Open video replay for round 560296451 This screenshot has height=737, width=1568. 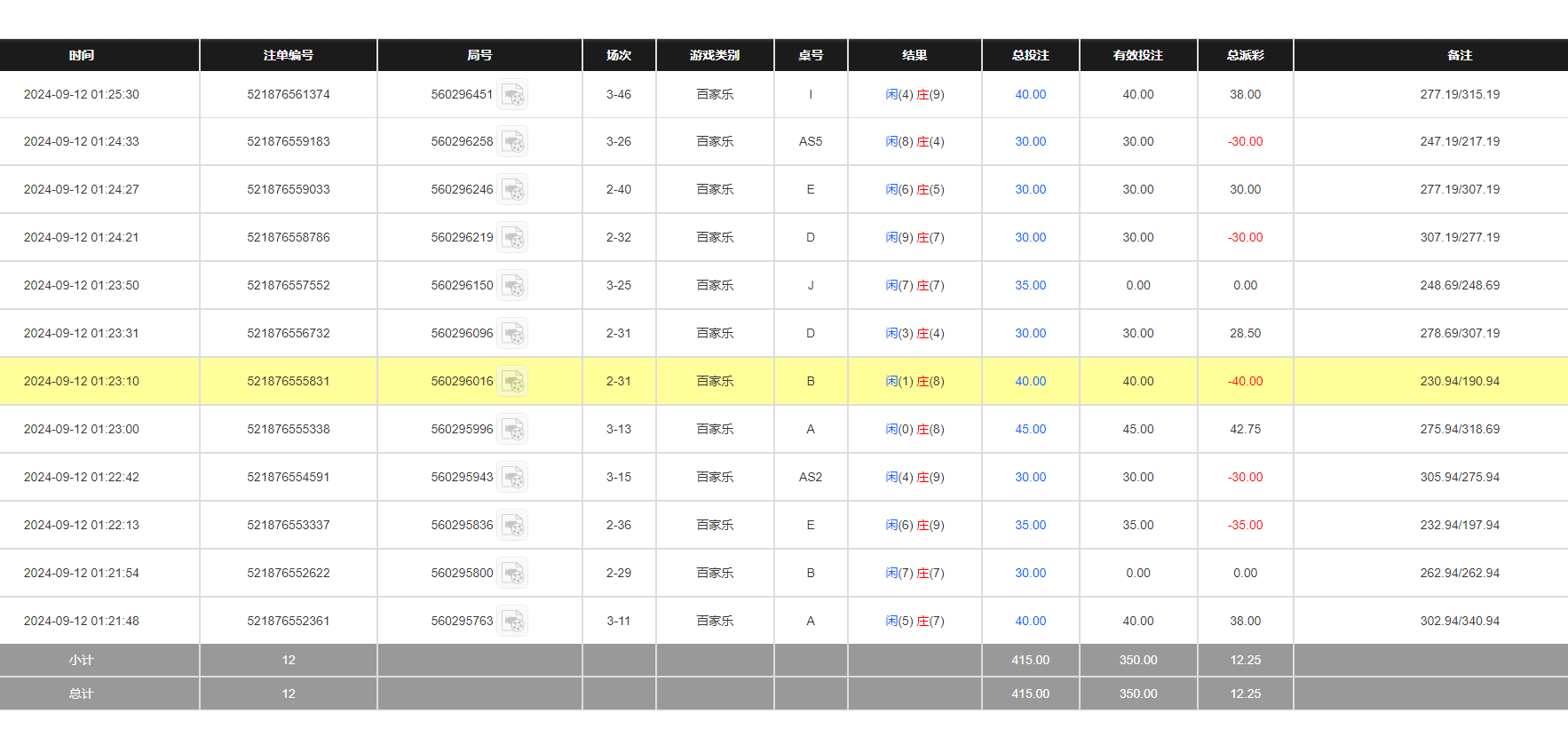click(512, 95)
